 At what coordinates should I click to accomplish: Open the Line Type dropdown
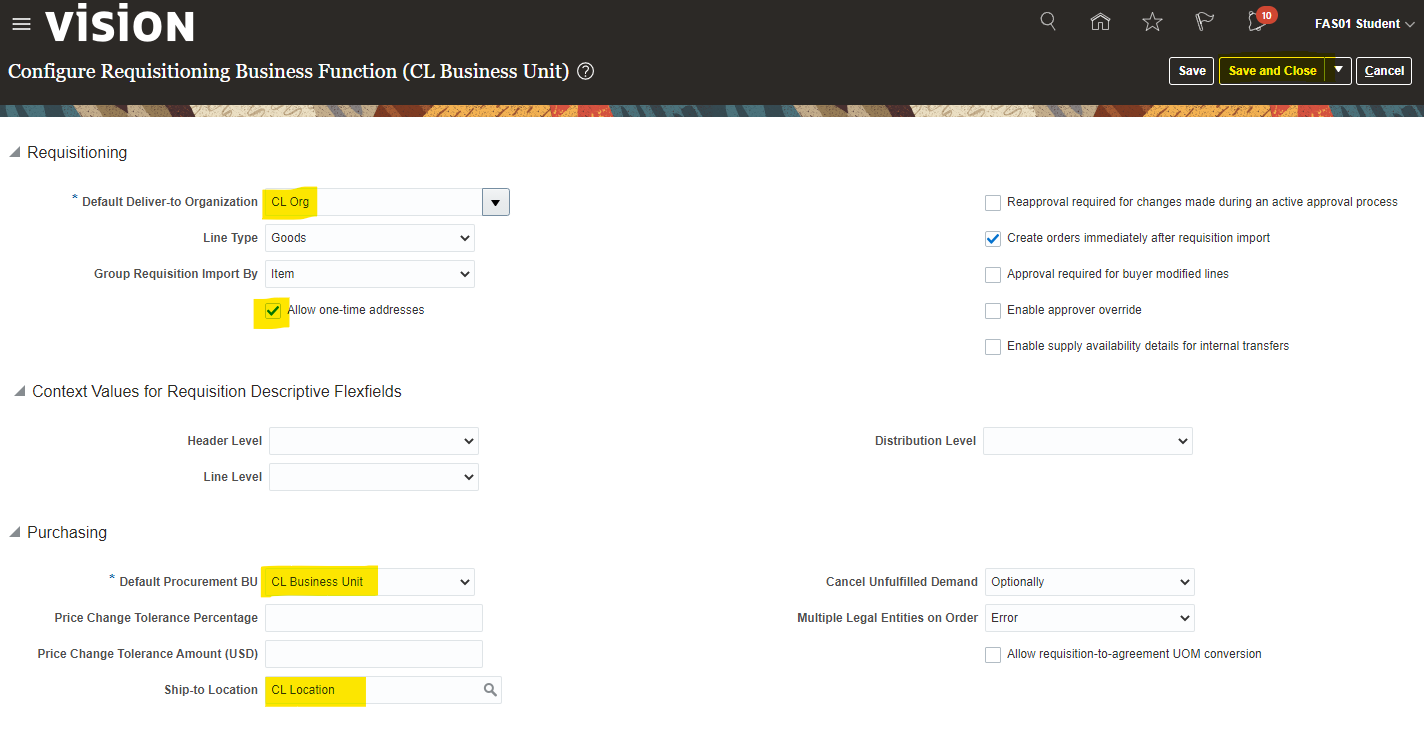tap(370, 238)
